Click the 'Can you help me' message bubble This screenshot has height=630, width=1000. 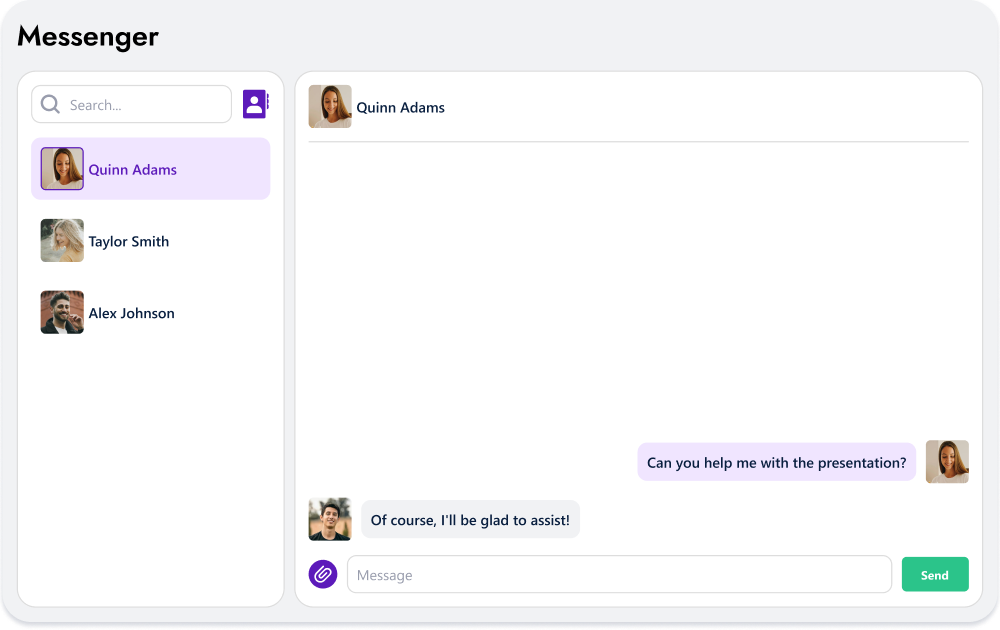coord(776,462)
